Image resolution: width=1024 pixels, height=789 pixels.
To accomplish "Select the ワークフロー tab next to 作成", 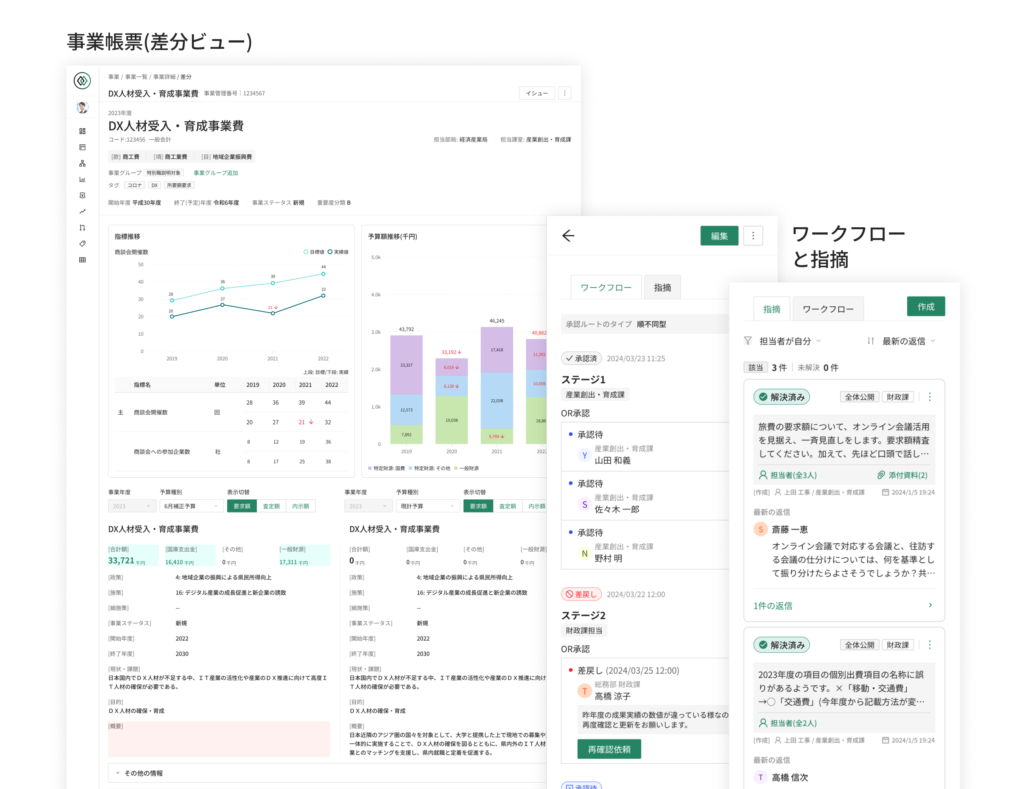I will pyautogui.click(x=828, y=310).
